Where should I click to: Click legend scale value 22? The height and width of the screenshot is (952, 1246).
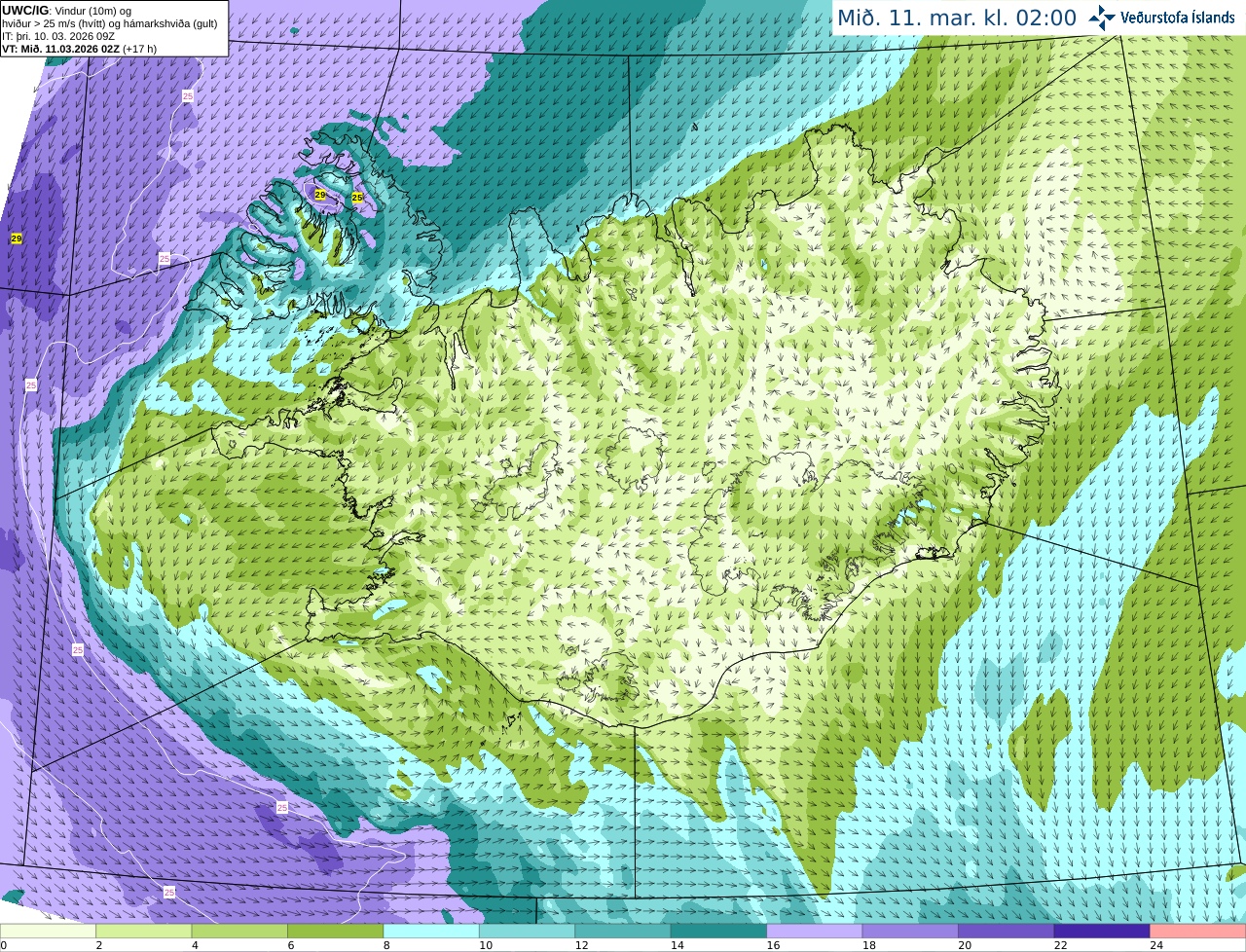(1060, 945)
